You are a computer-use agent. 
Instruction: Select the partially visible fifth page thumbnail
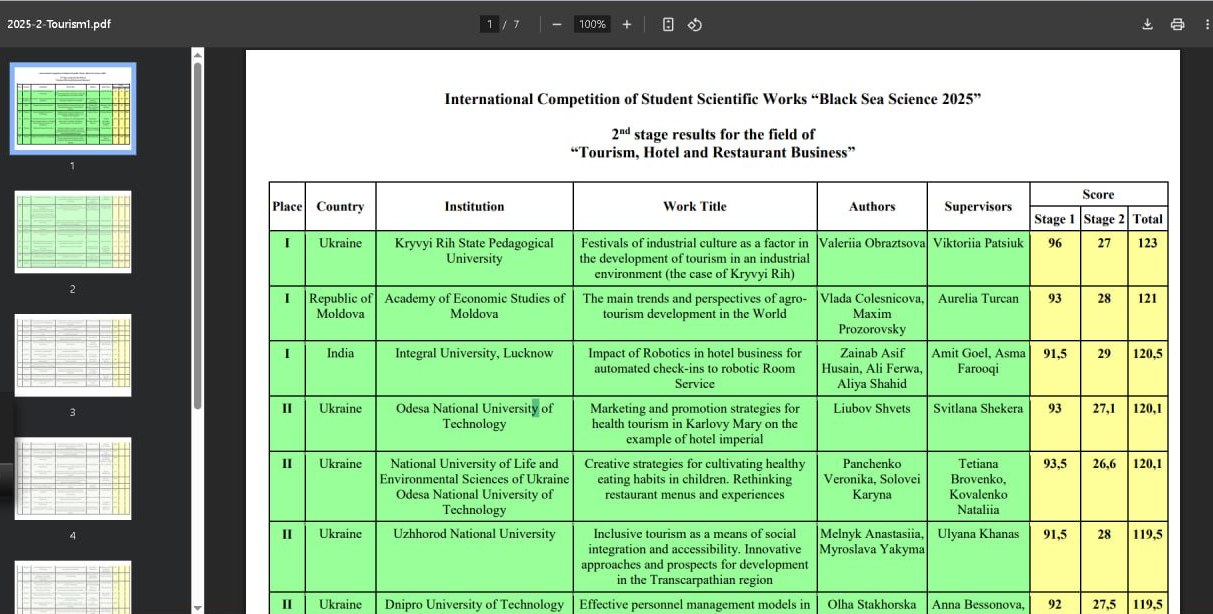pyautogui.click(x=73, y=587)
